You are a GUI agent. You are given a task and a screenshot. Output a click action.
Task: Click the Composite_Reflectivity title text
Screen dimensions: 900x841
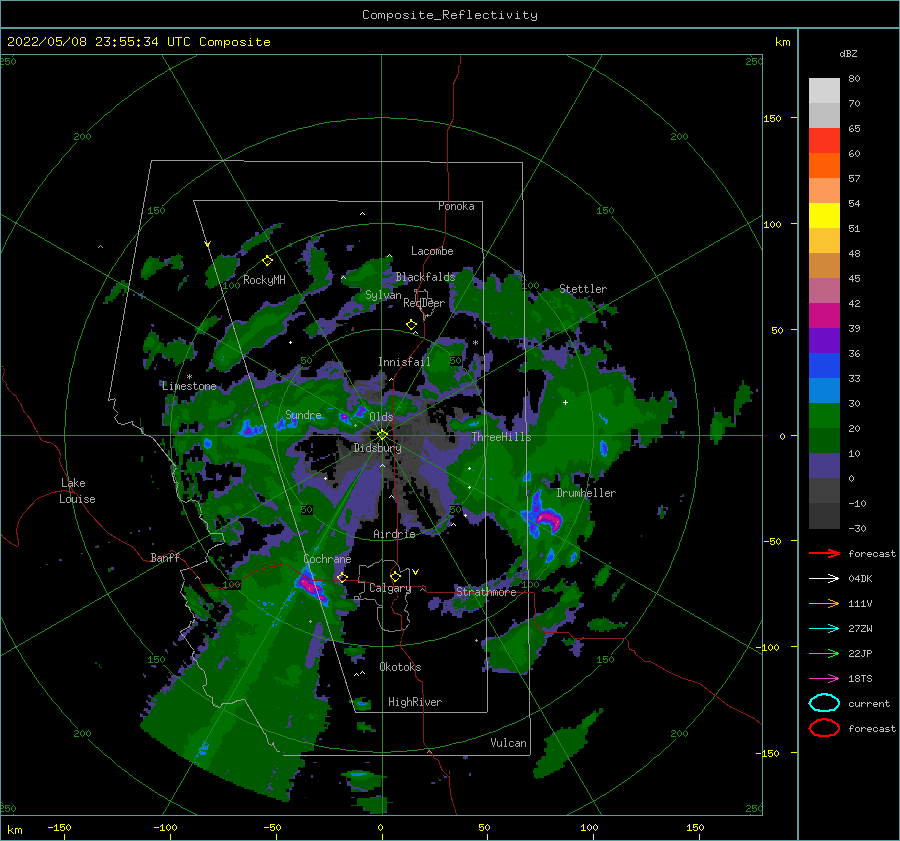[449, 15]
